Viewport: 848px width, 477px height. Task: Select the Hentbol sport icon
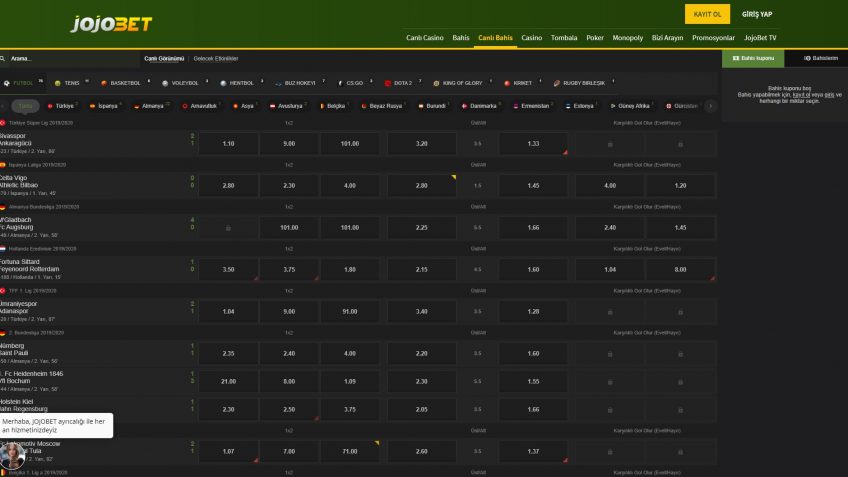coord(223,83)
